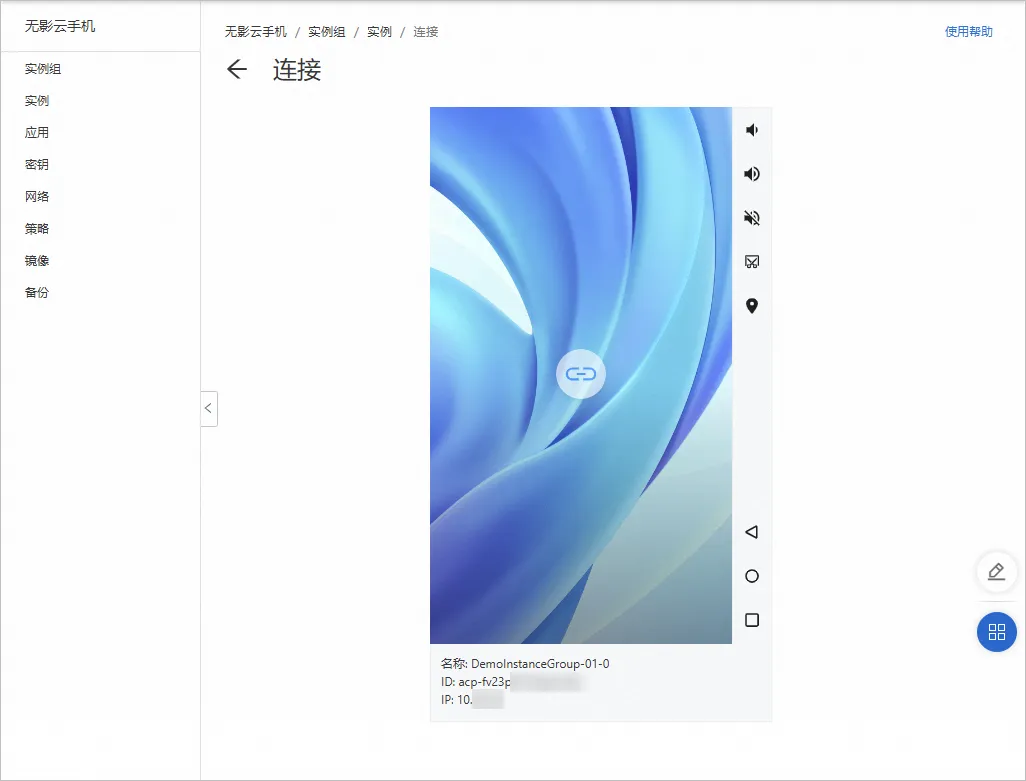Click the connection link icon on the wallpaper

580,373
